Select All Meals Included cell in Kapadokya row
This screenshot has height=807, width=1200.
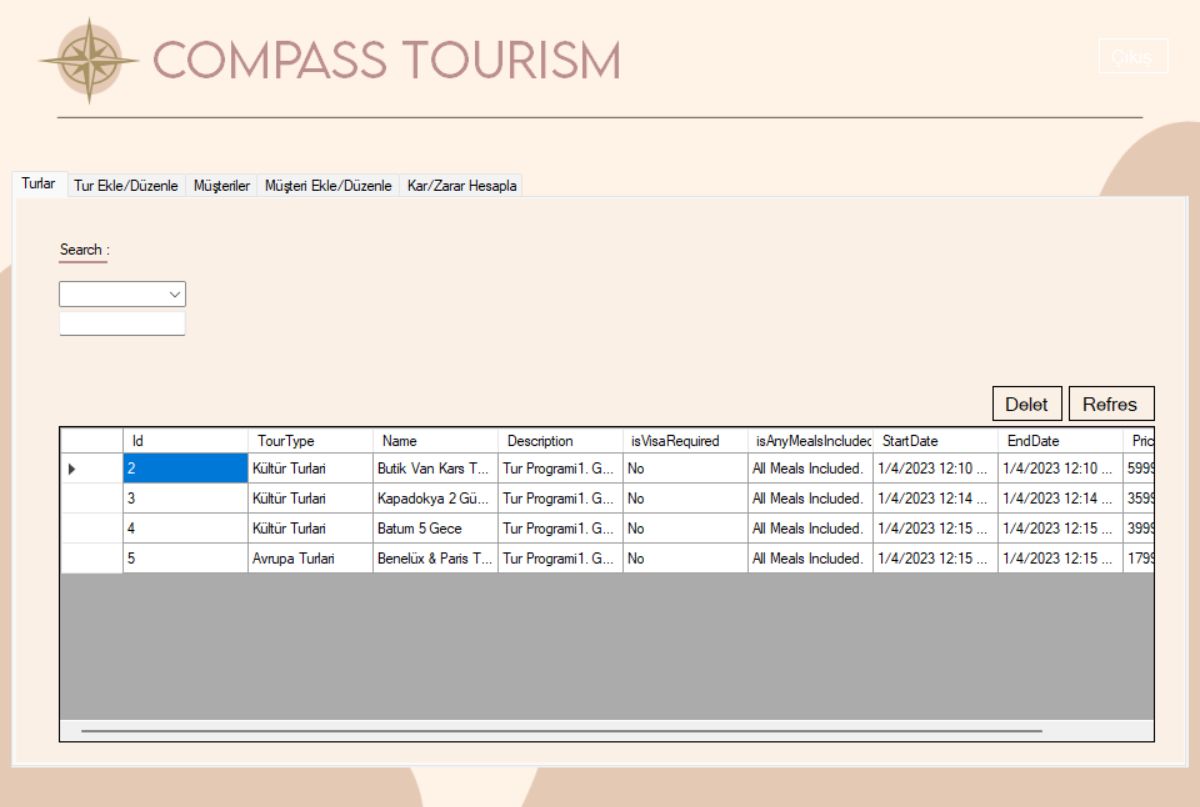click(x=810, y=498)
